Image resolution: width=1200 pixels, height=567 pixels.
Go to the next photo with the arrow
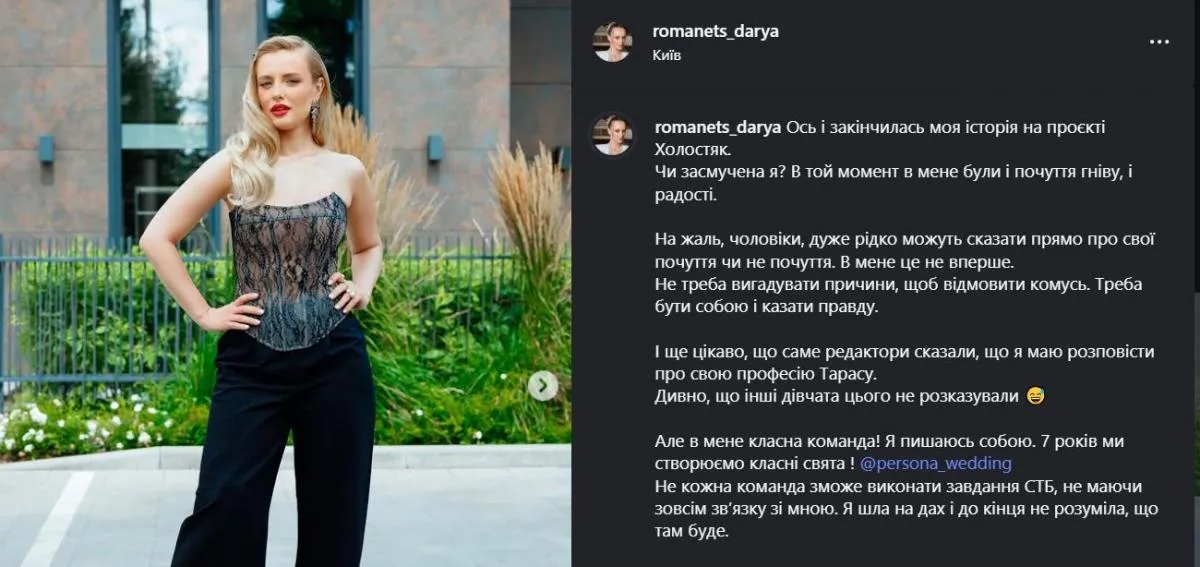pos(543,385)
